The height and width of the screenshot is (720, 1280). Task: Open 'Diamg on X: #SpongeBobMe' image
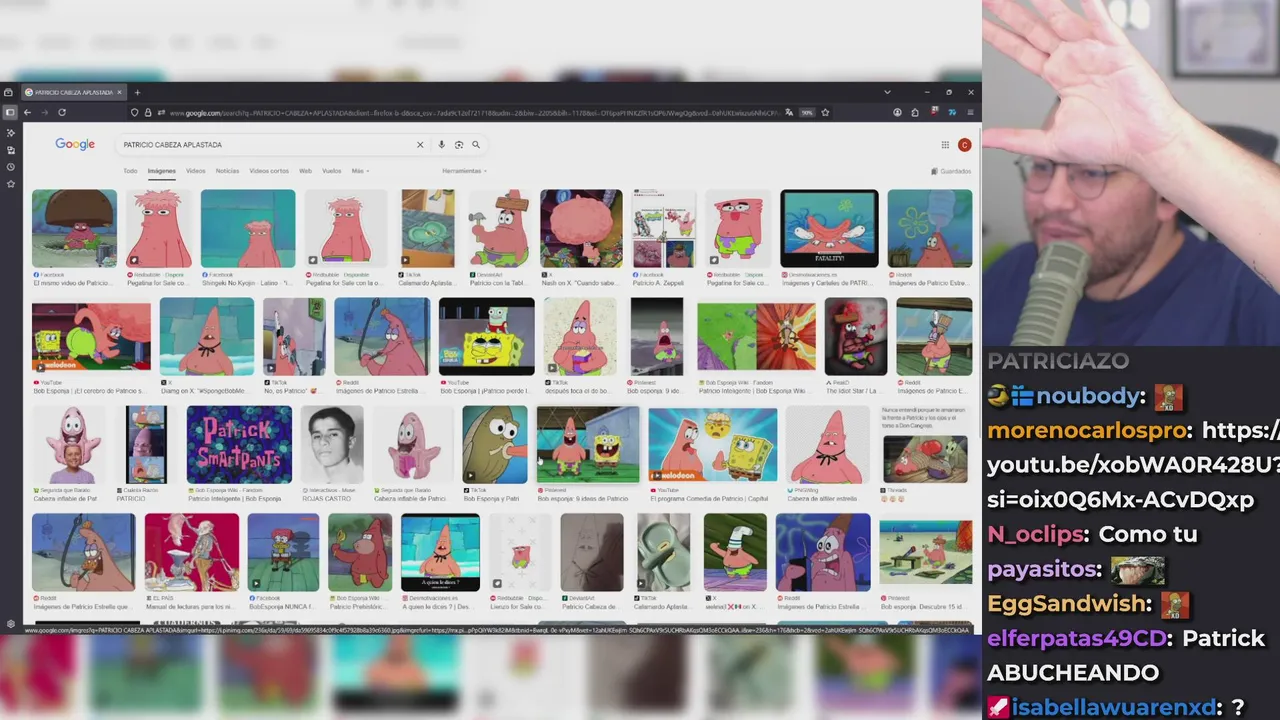point(207,337)
